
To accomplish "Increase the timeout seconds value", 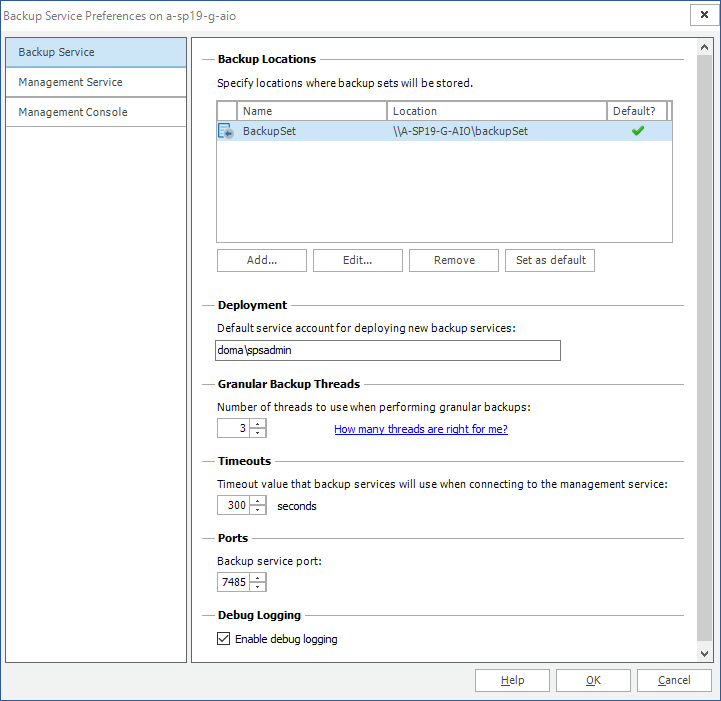I will pyautogui.click(x=258, y=501).
